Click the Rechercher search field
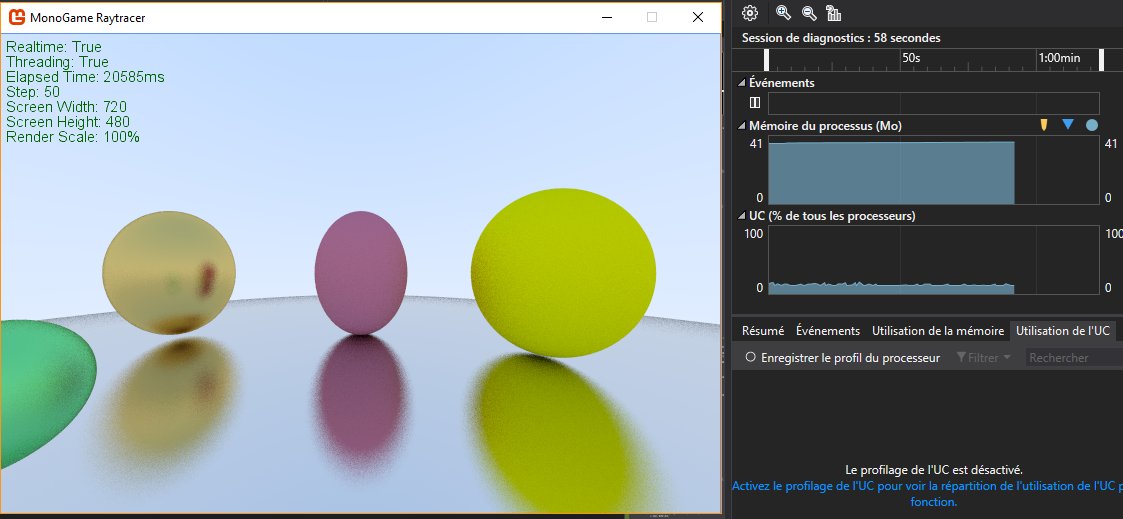1123x519 pixels. [1073, 357]
